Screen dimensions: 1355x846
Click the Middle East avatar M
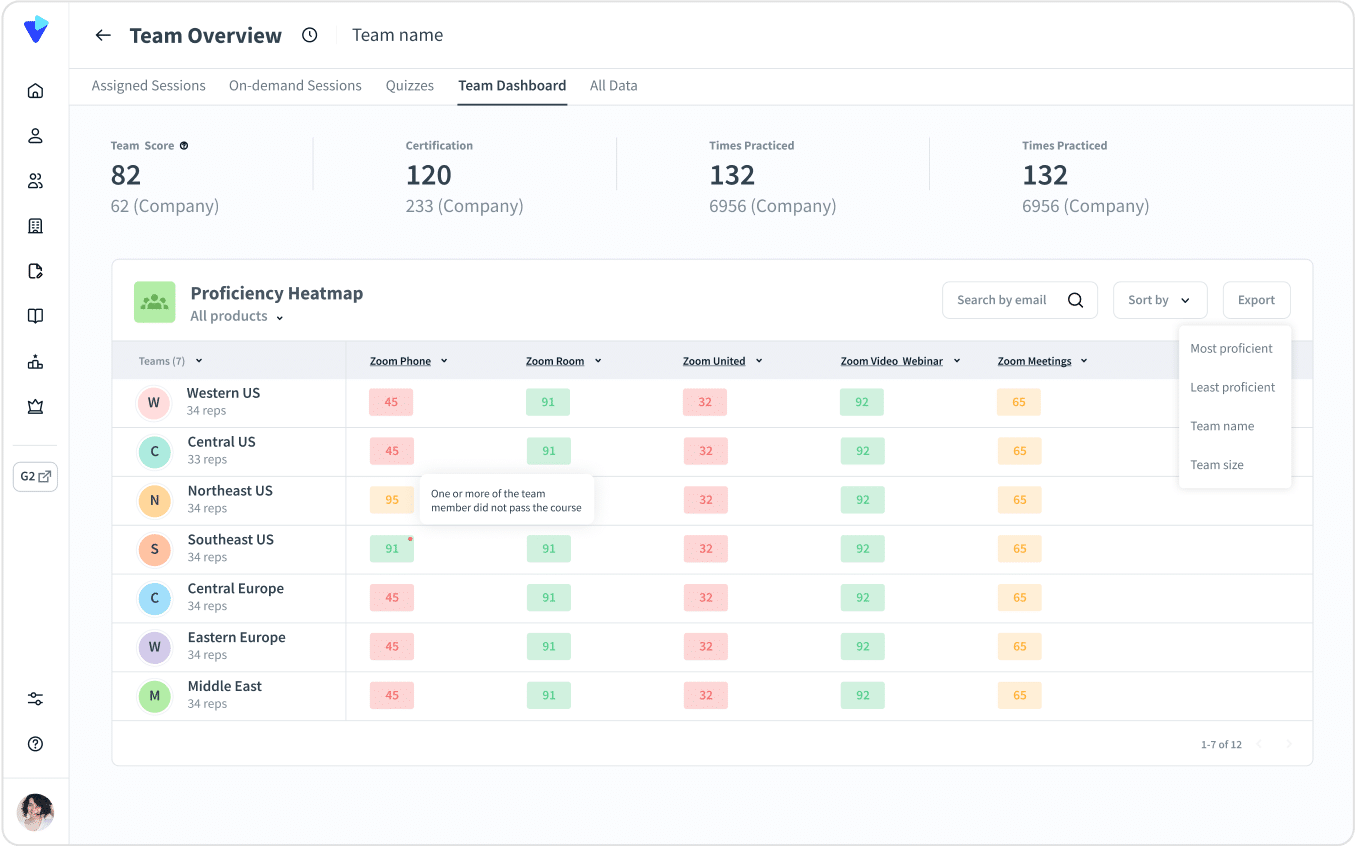(x=154, y=697)
